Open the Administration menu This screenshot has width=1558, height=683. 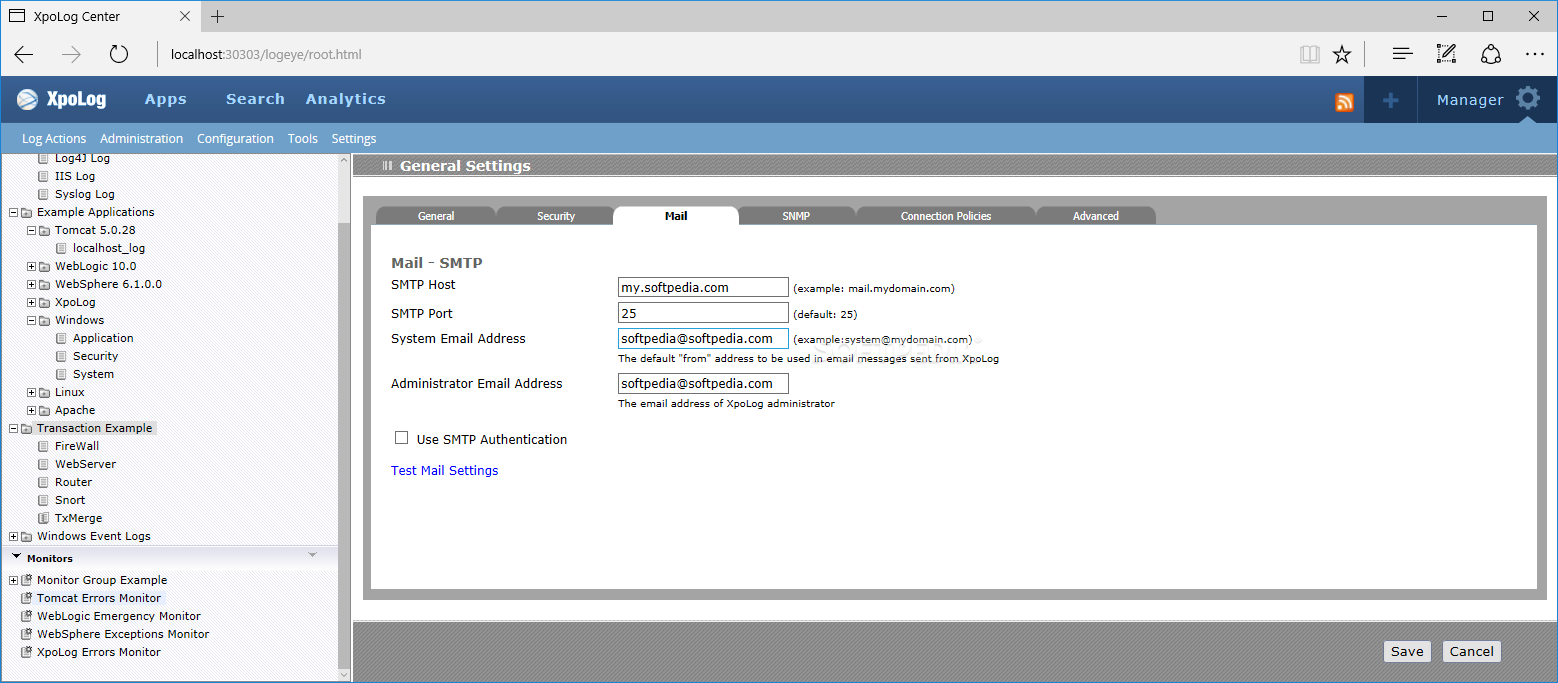[x=142, y=139]
